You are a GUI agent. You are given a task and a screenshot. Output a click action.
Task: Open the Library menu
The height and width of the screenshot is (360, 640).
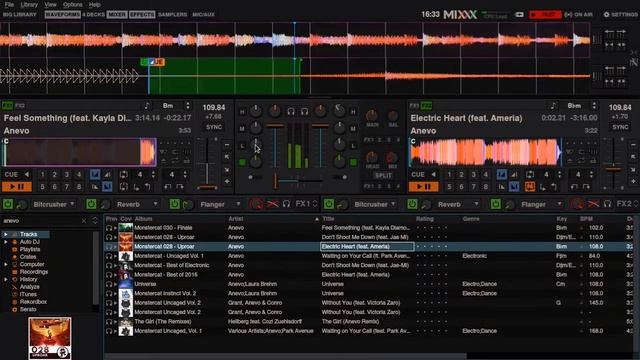pyautogui.click(x=29, y=4)
